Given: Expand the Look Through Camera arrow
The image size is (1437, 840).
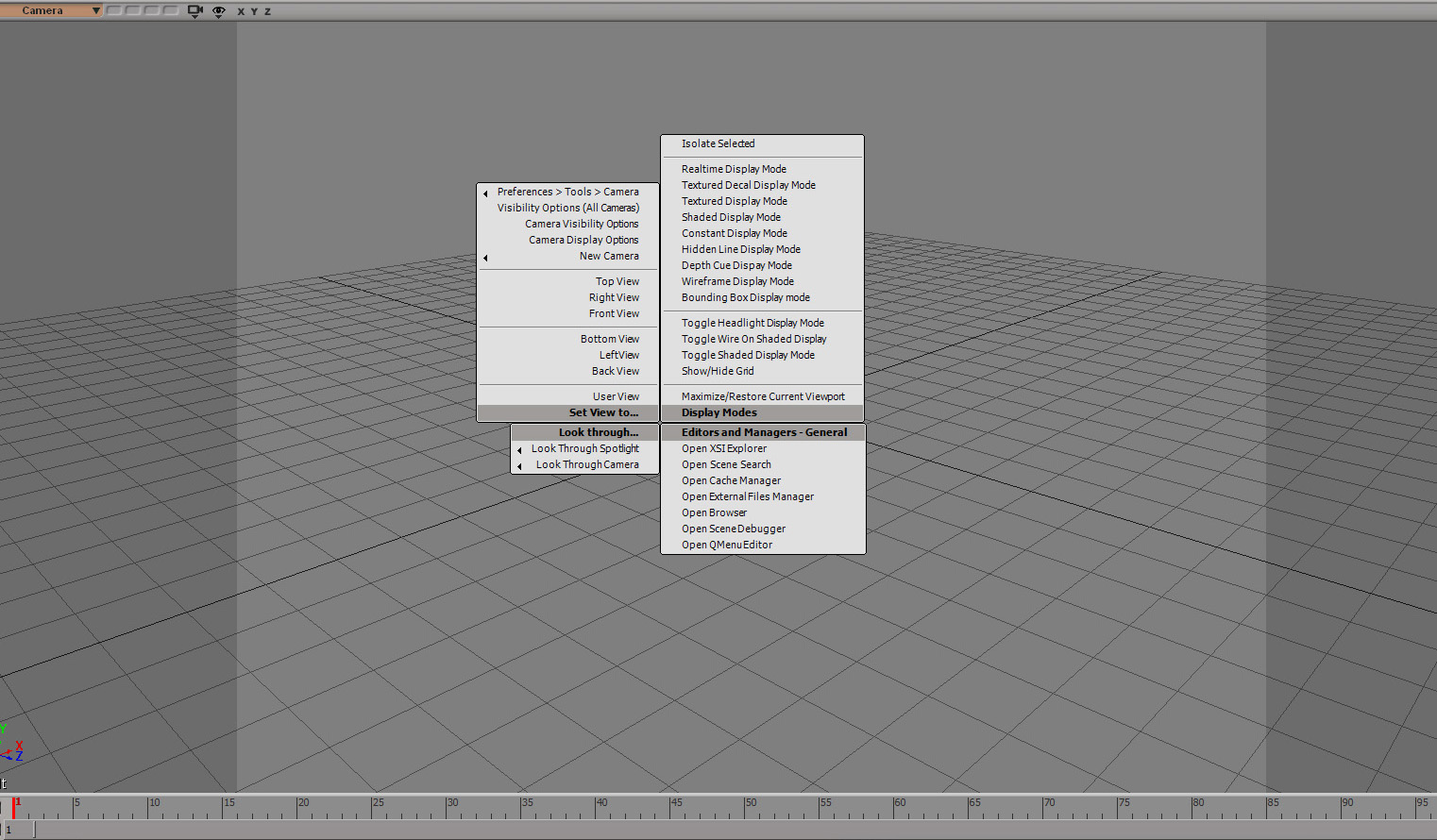Looking at the screenshot, I should tap(519, 465).
